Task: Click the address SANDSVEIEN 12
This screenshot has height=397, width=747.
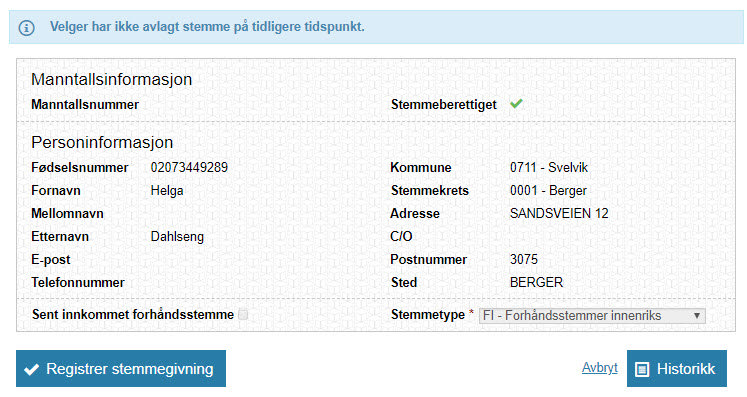Action: coord(559,214)
